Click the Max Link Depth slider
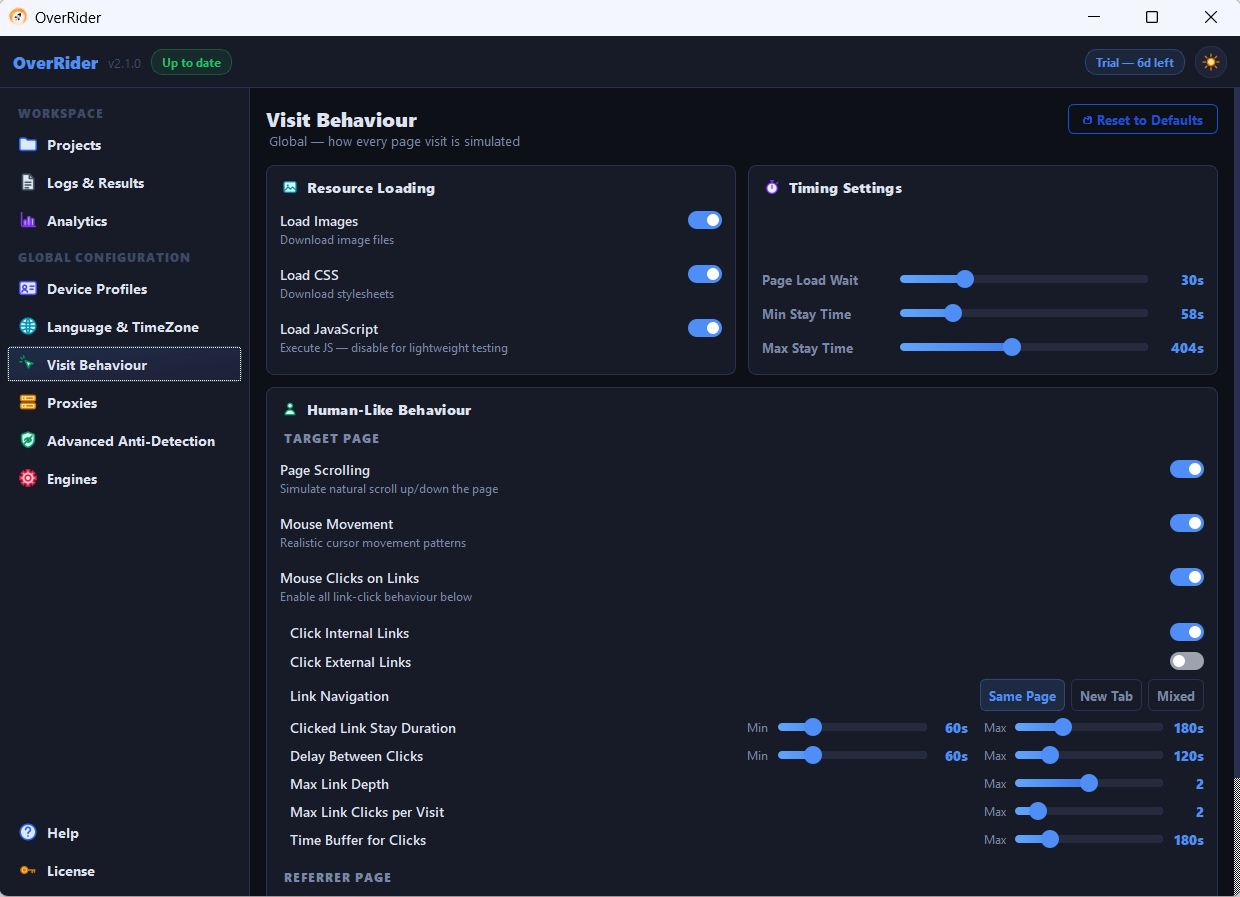Viewport: 1240px width, 897px height. (1089, 784)
